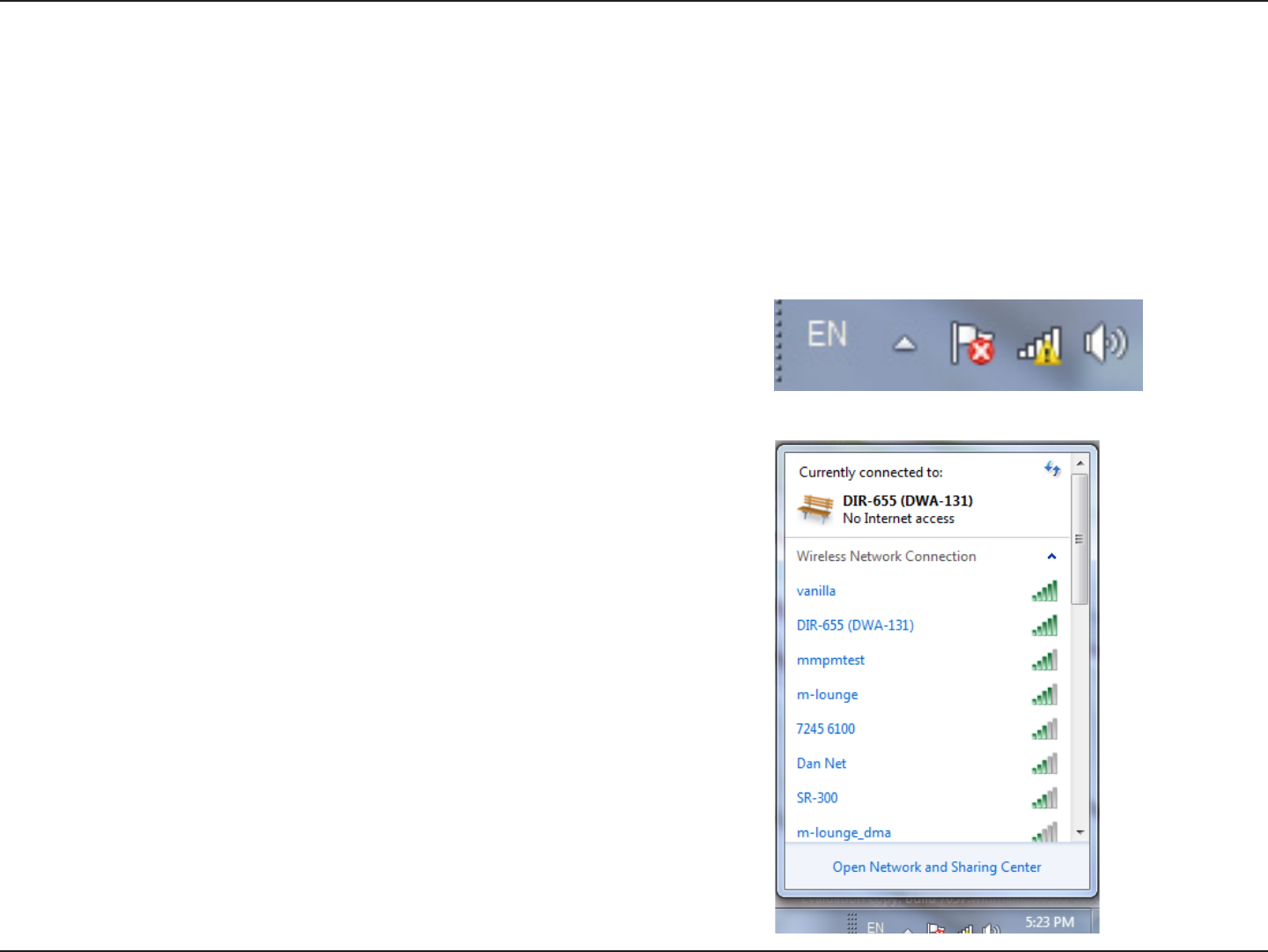Click the speaker volume icon in enlarged tray
Image resolution: width=1268 pixels, height=952 pixels.
(x=1105, y=343)
